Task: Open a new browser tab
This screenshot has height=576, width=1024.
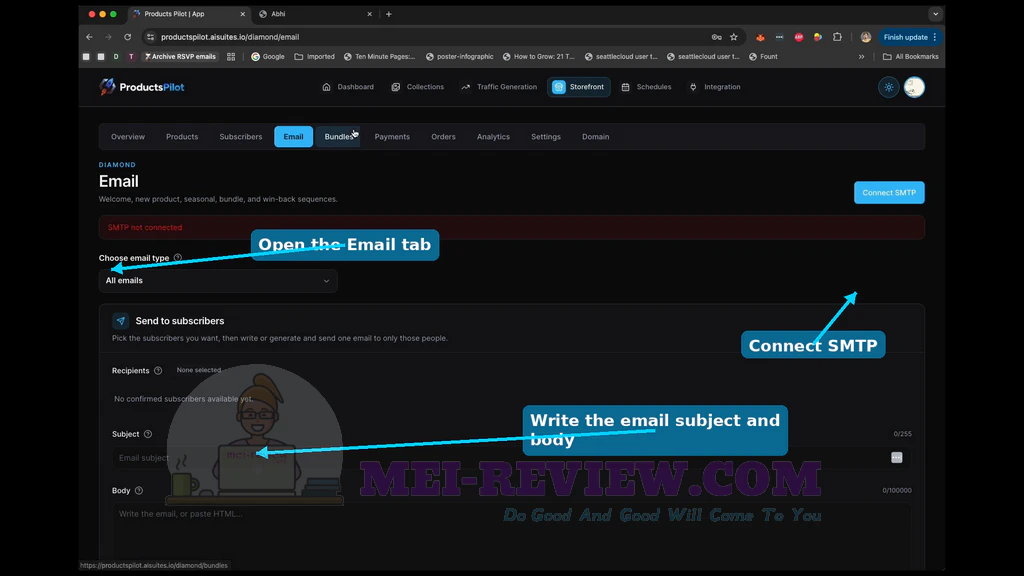Action: click(x=389, y=14)
